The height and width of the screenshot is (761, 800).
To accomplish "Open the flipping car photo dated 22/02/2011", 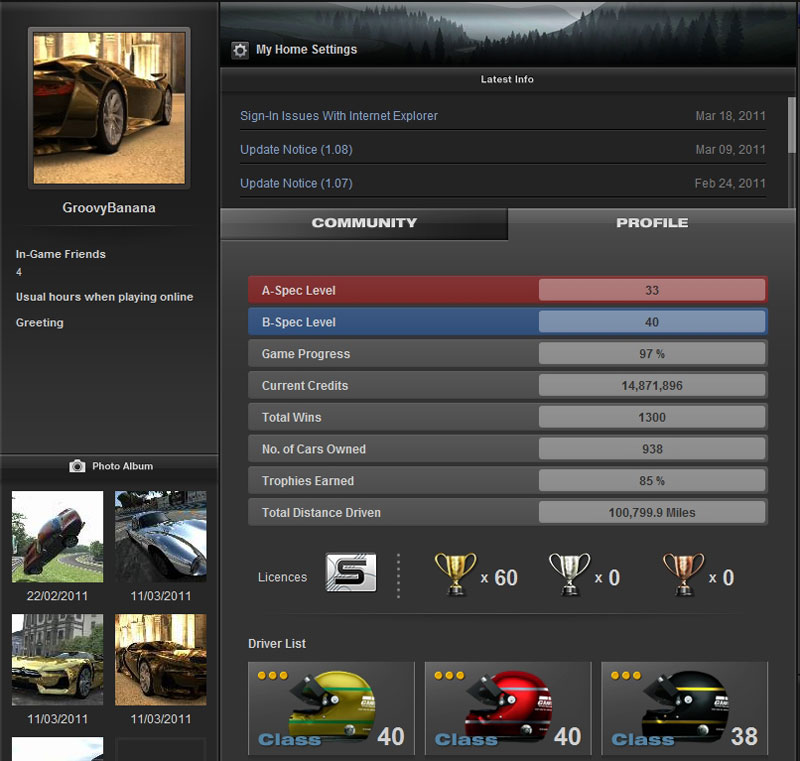I will pos(58,537).
